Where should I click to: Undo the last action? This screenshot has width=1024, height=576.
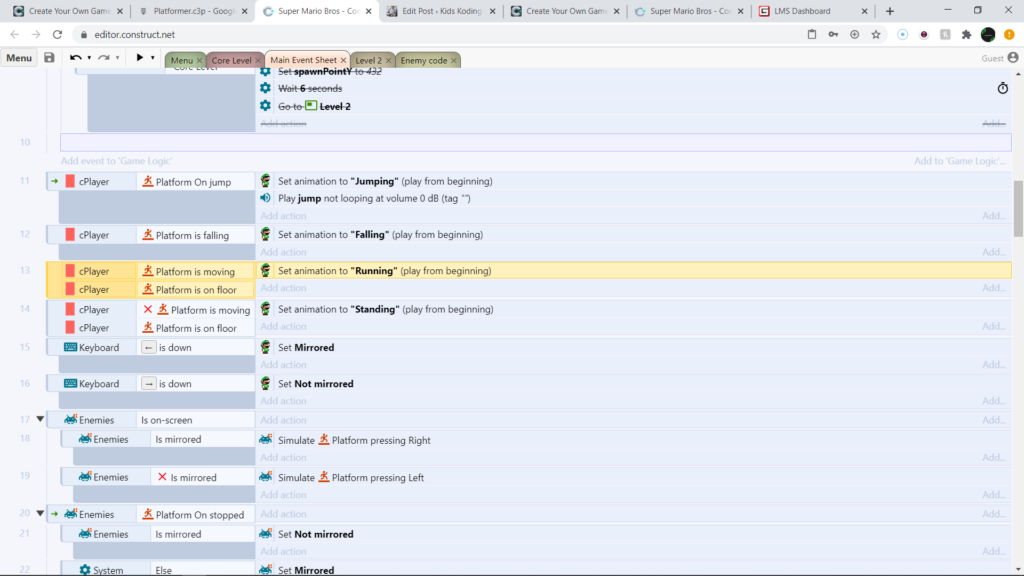(75, 57)
